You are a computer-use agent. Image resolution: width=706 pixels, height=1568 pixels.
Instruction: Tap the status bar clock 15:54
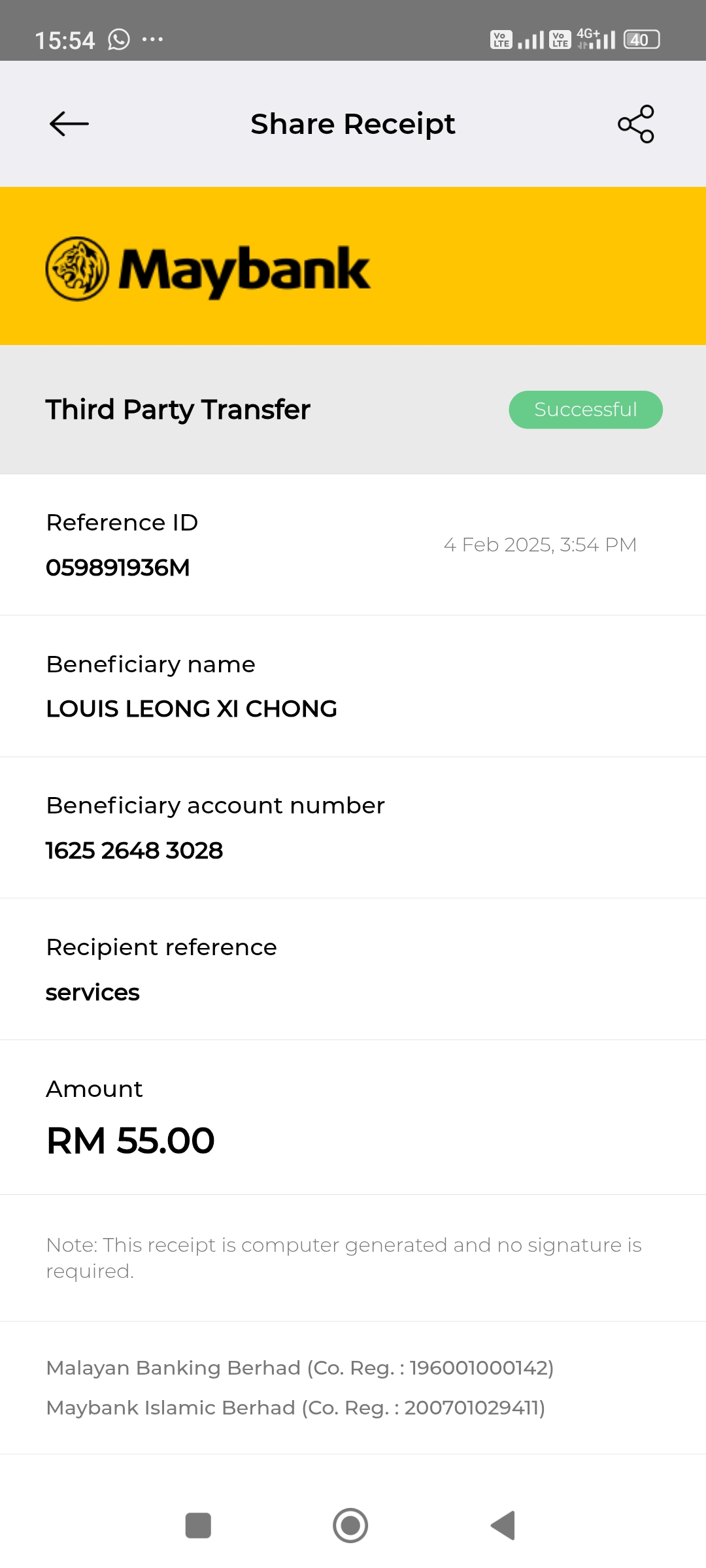click(65, 41)
